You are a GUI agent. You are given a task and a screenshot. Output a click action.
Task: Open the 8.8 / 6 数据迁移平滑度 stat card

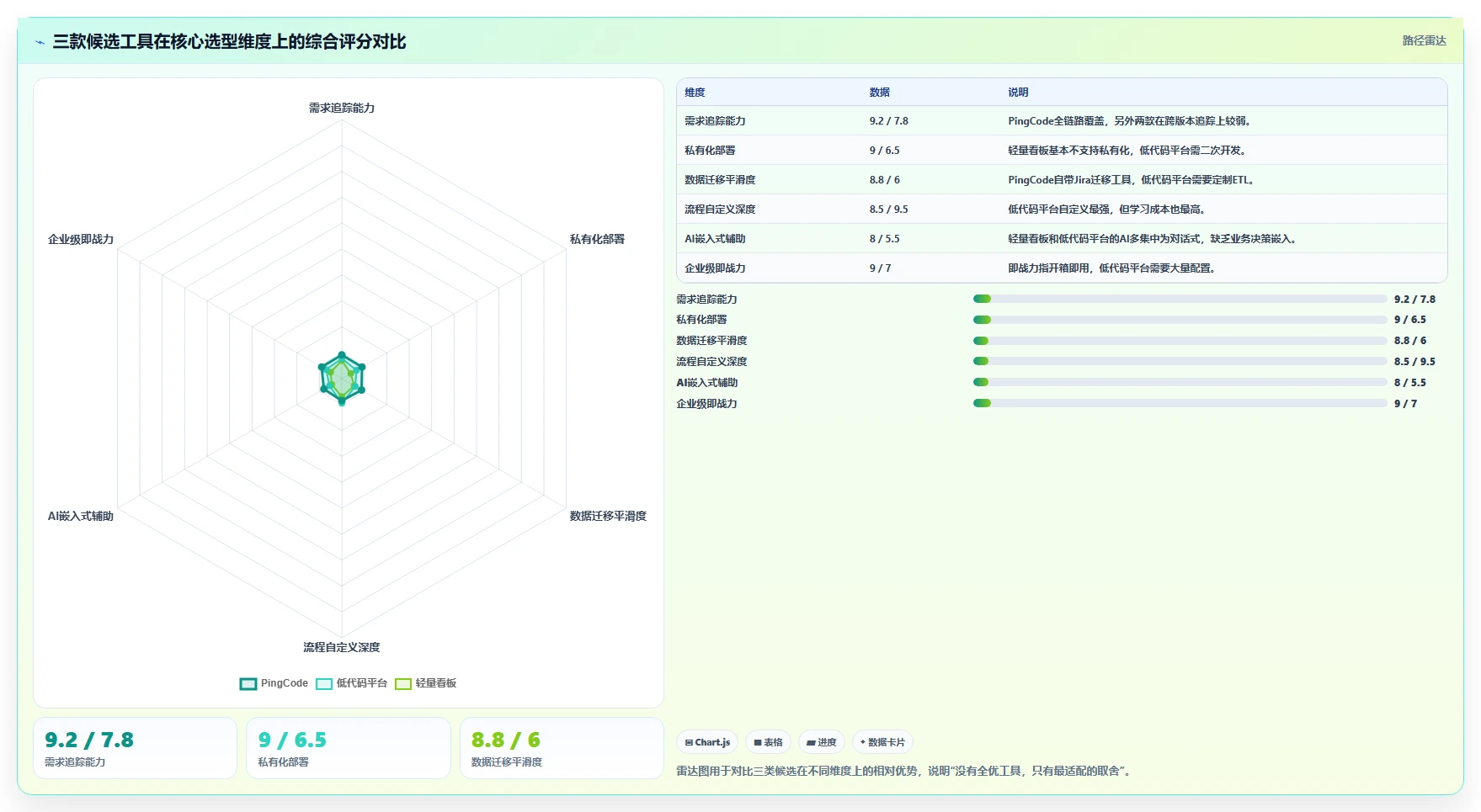pyautogui.click(x=562, y=748)
